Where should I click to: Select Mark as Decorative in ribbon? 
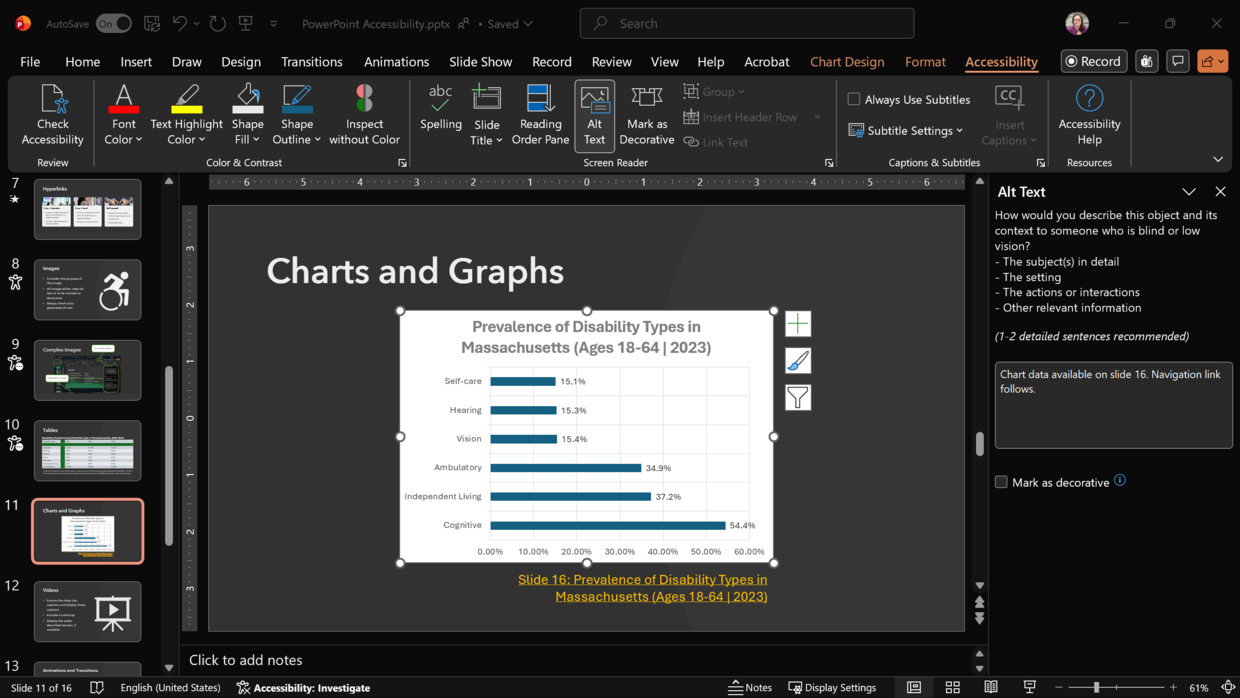click(x=647, y=115)
